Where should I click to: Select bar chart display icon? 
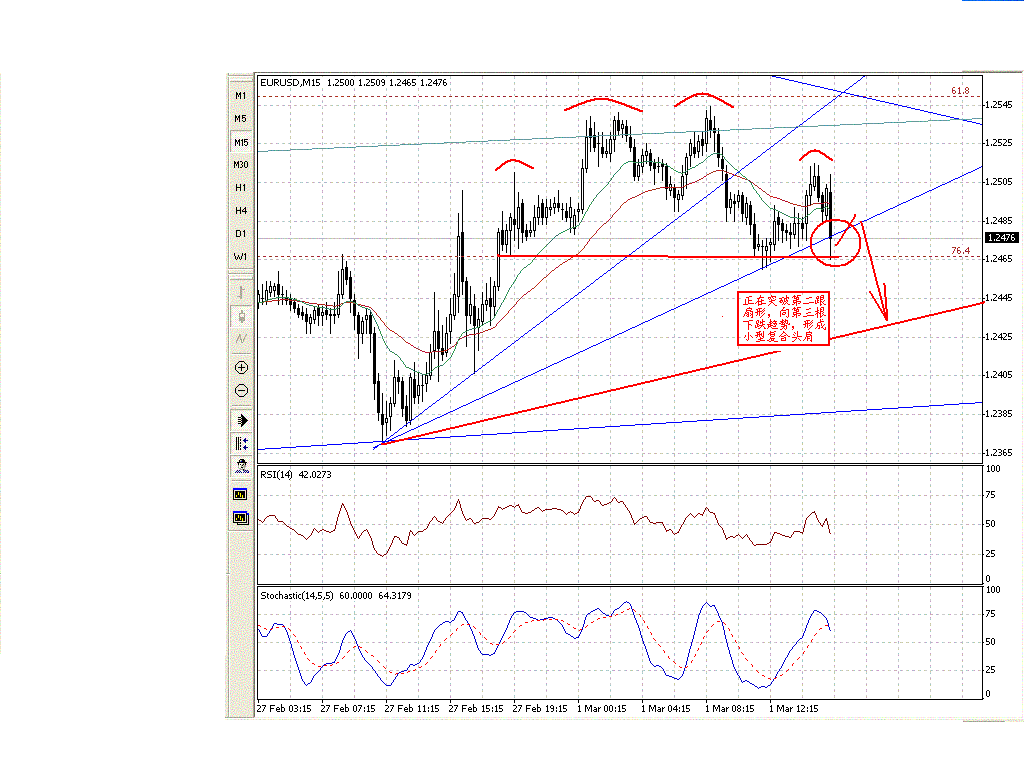point(241,292)
